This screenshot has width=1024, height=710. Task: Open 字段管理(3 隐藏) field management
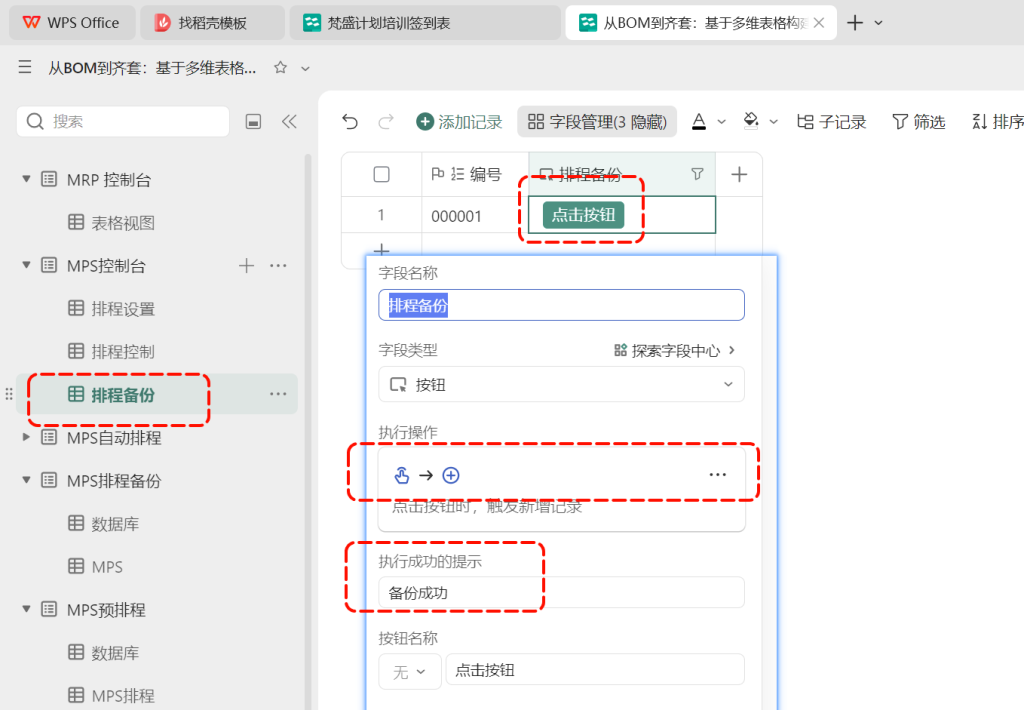coord(597,121)
